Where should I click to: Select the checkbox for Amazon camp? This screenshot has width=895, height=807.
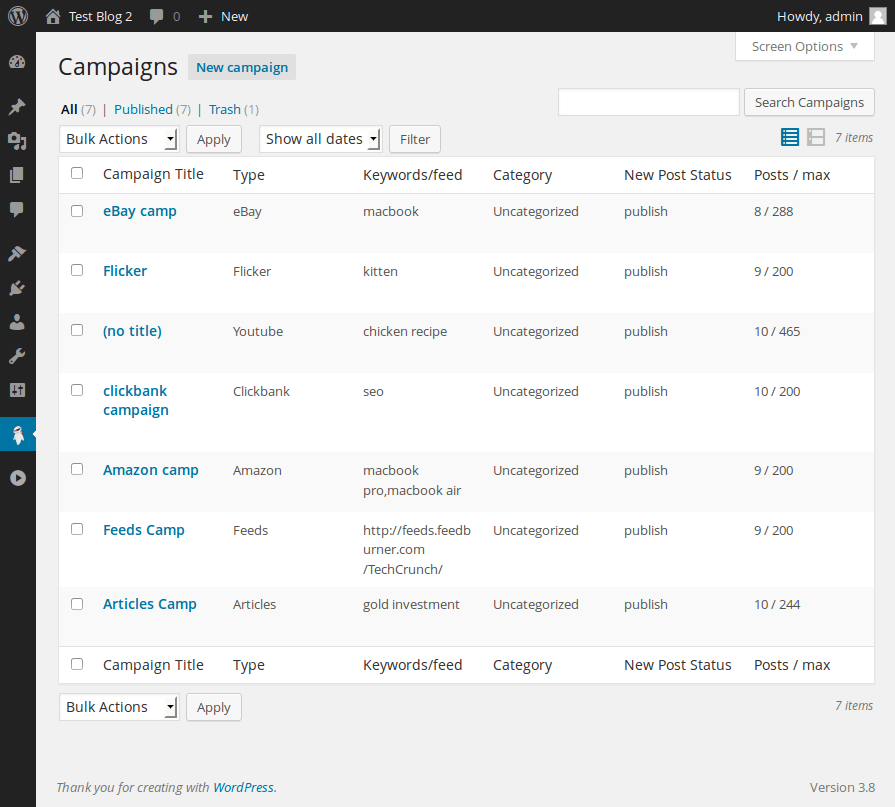click(77, 468)
